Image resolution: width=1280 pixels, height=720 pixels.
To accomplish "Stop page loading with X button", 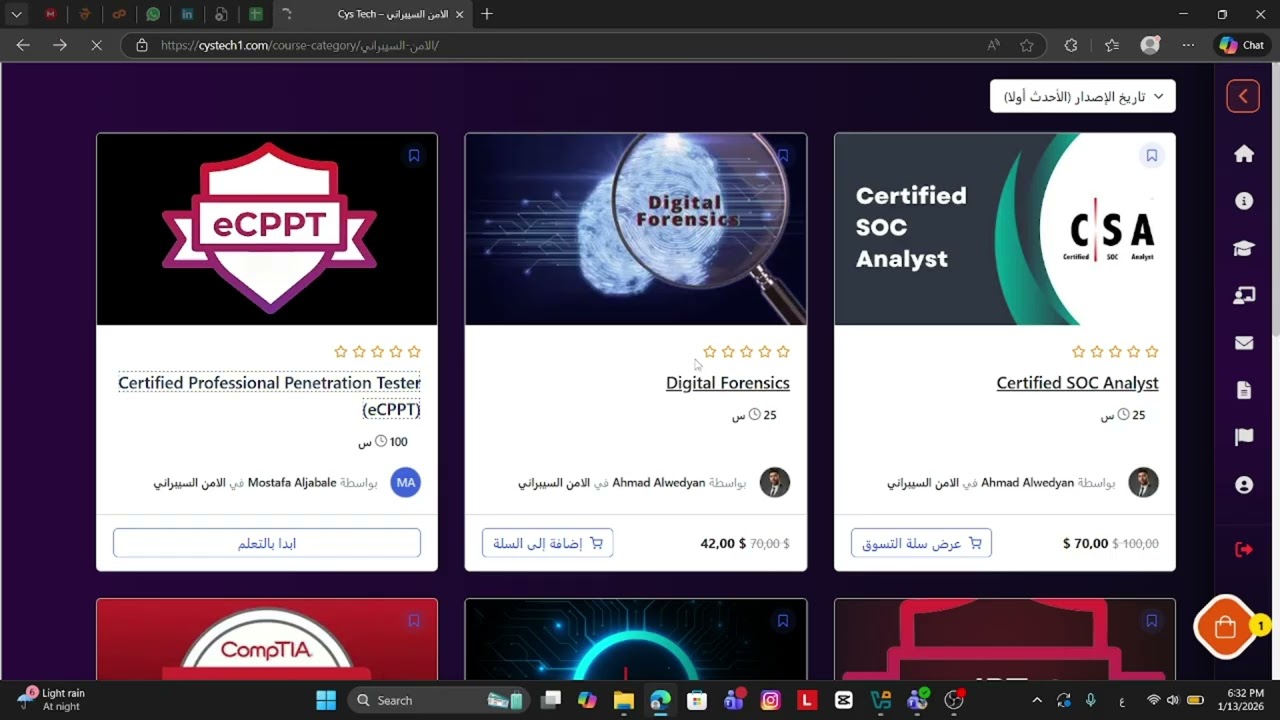I will coord(96,45).
